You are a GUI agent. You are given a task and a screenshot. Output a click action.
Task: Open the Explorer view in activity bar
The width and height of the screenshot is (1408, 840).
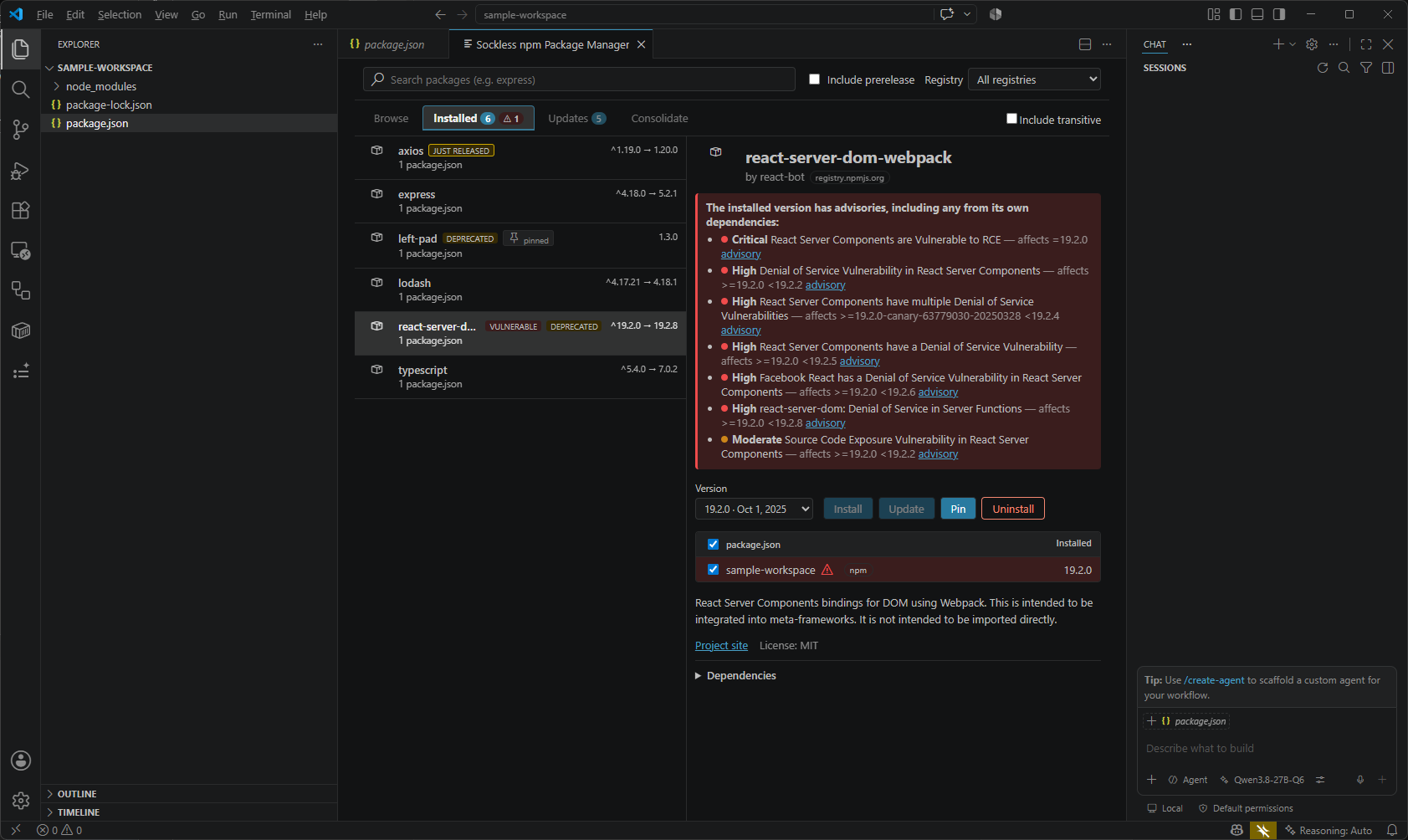[21, 49]
